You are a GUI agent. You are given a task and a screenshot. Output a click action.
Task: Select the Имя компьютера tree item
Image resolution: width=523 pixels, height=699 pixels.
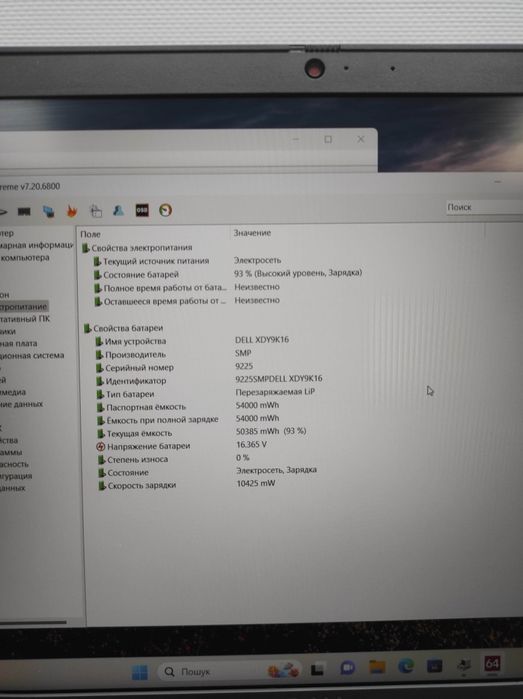[x=25, y=258]
